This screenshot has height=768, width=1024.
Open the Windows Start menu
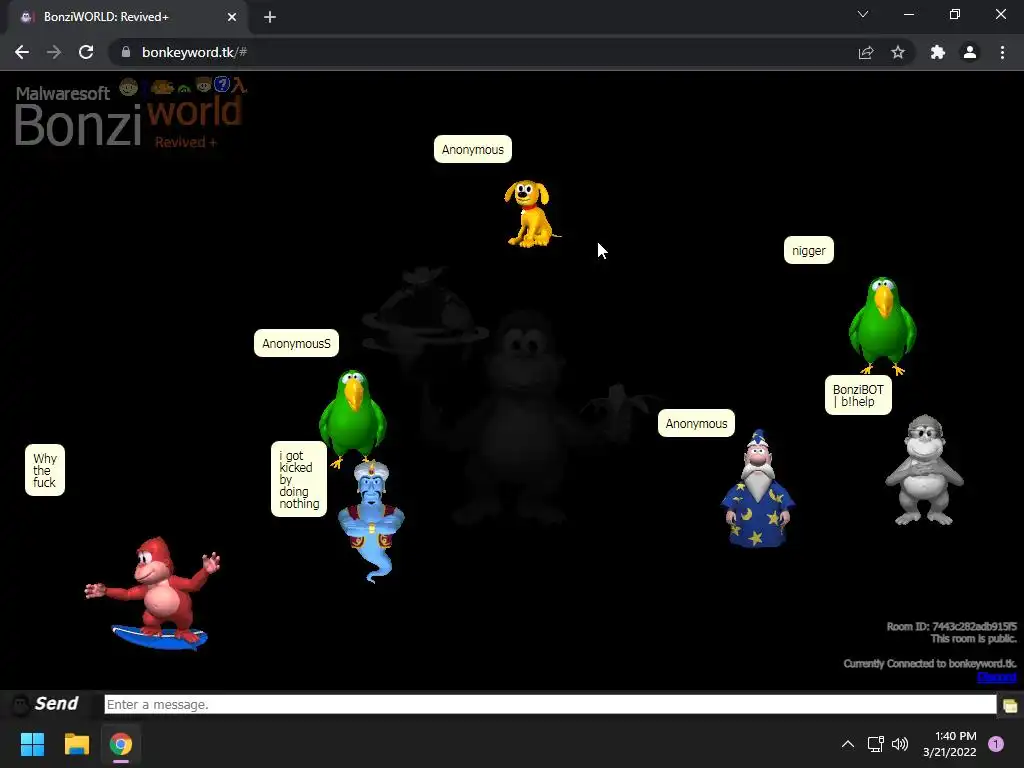(x=32, y=744)
